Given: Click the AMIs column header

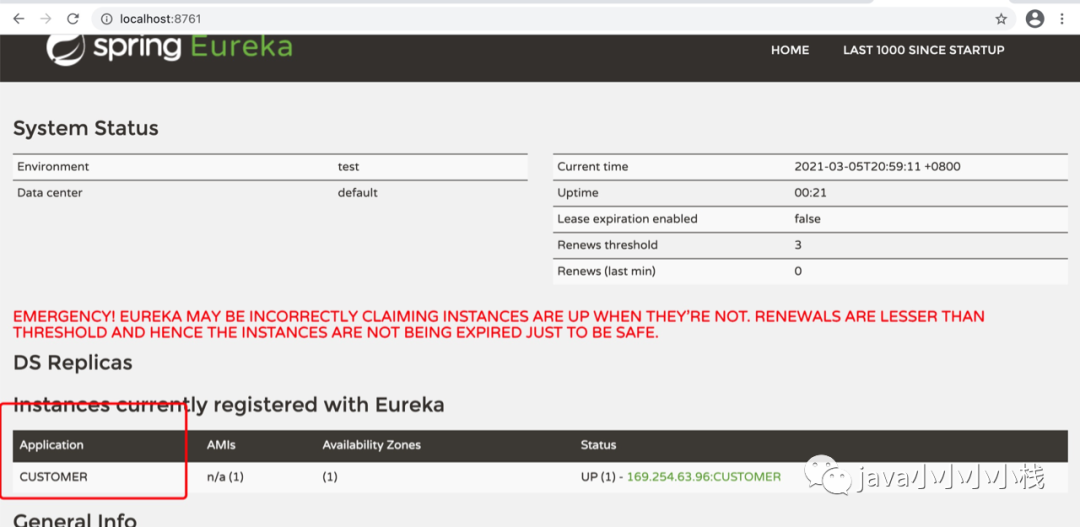Looking at the screenshot, I should 221,445.
